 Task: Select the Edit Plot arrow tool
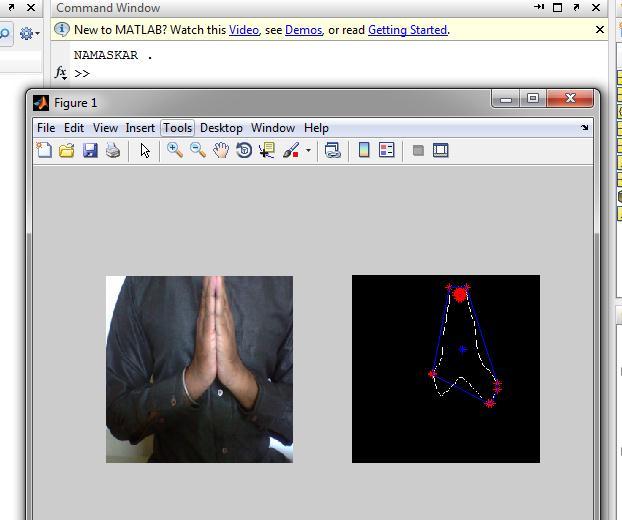click(x=145, y=151)
